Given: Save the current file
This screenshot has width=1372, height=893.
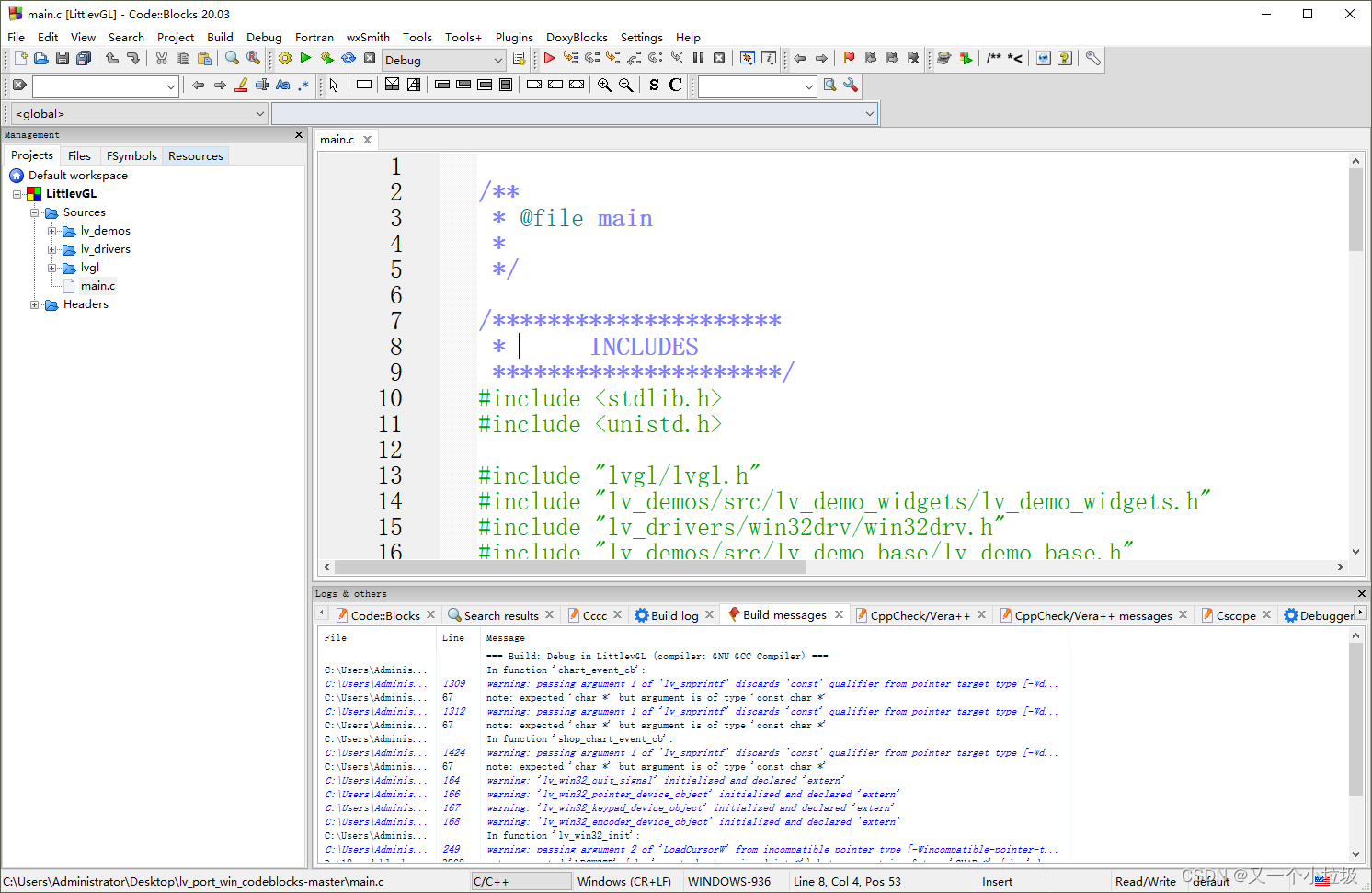Looking at the screenshot, I should (x=62, y=59).
